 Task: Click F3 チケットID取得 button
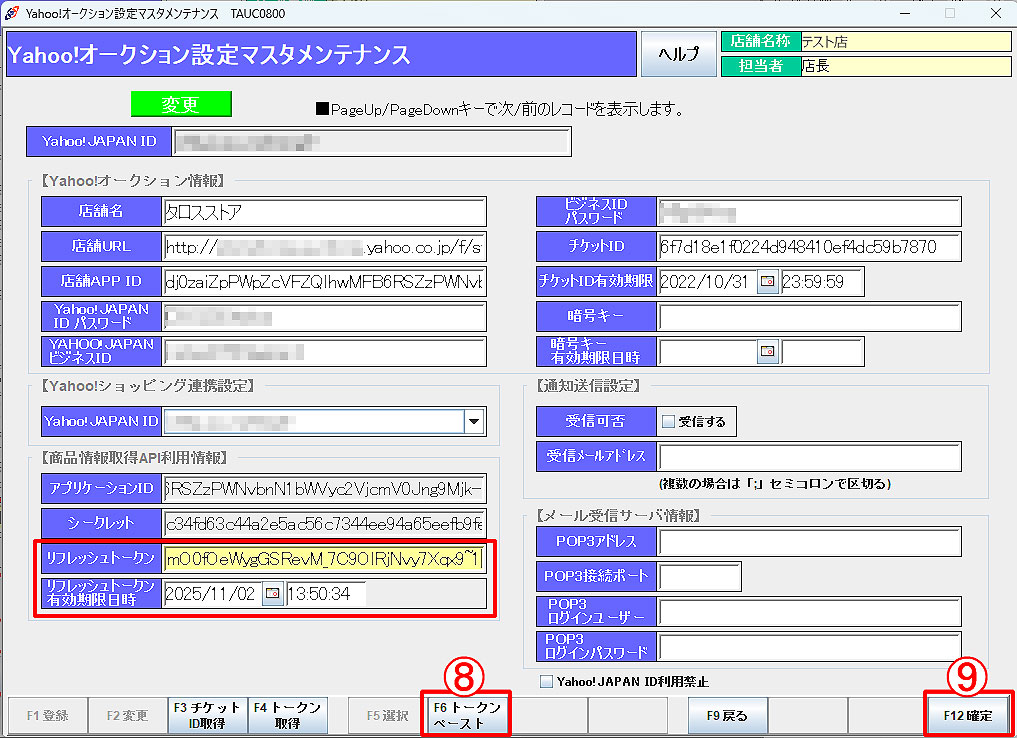point(206,715)
